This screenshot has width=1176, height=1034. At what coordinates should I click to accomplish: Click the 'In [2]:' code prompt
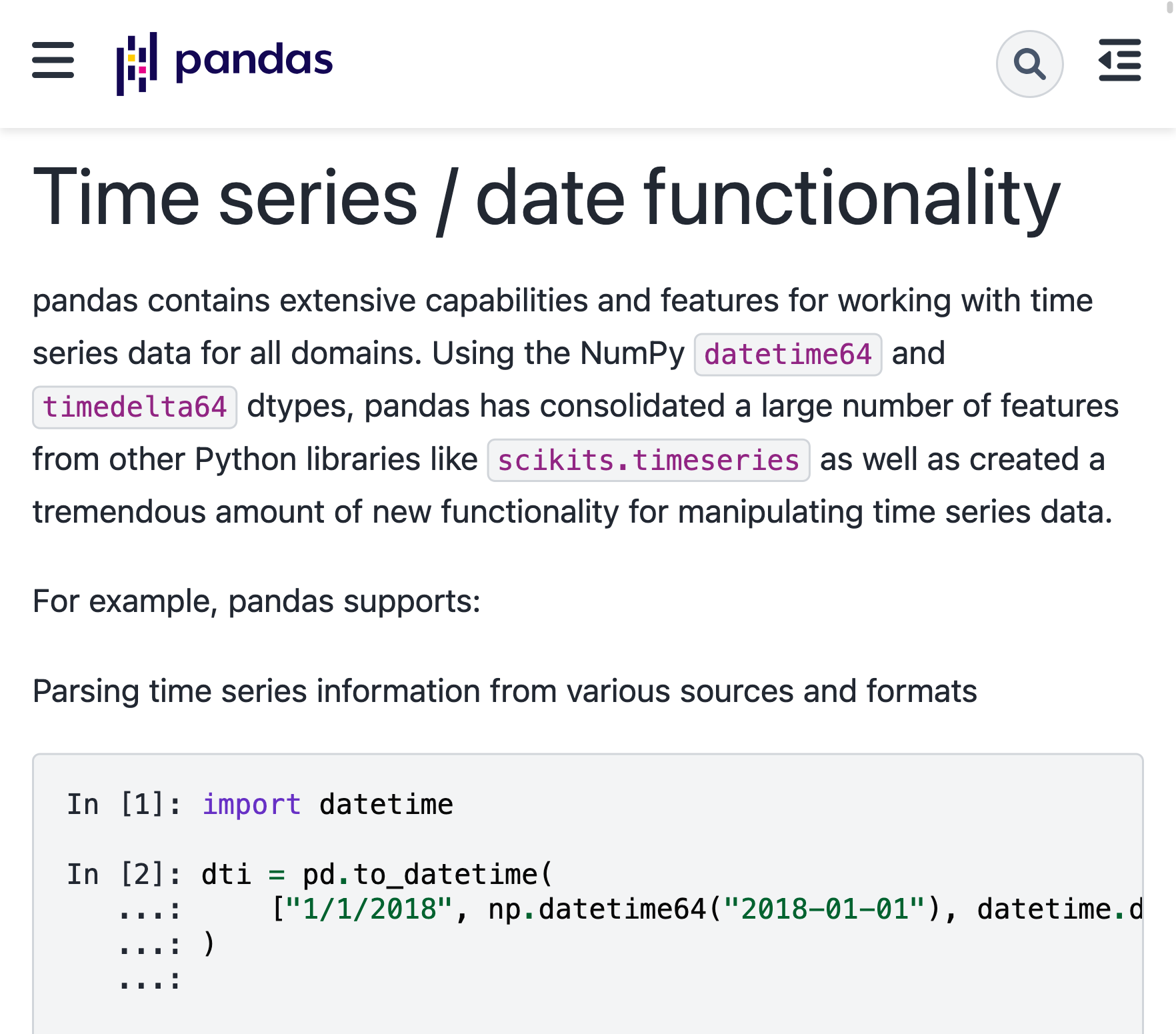click(x=123, y=874)
